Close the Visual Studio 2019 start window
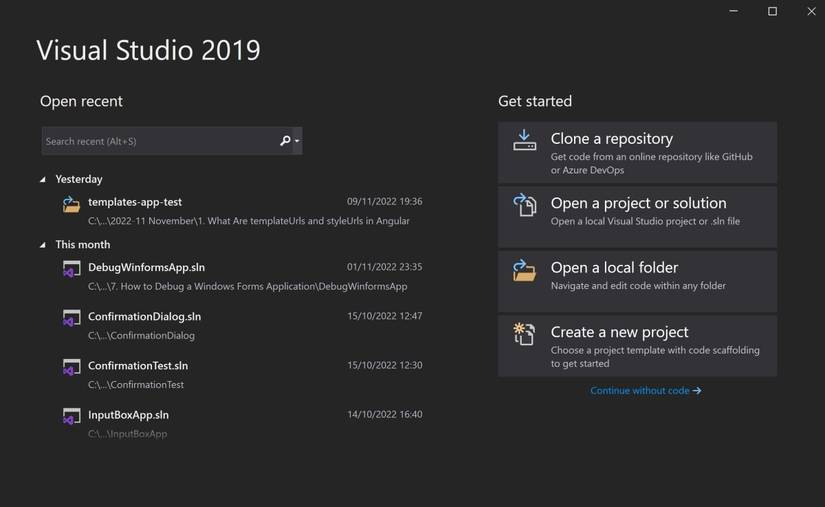The image size is (825, 507). tap(811, 11)
